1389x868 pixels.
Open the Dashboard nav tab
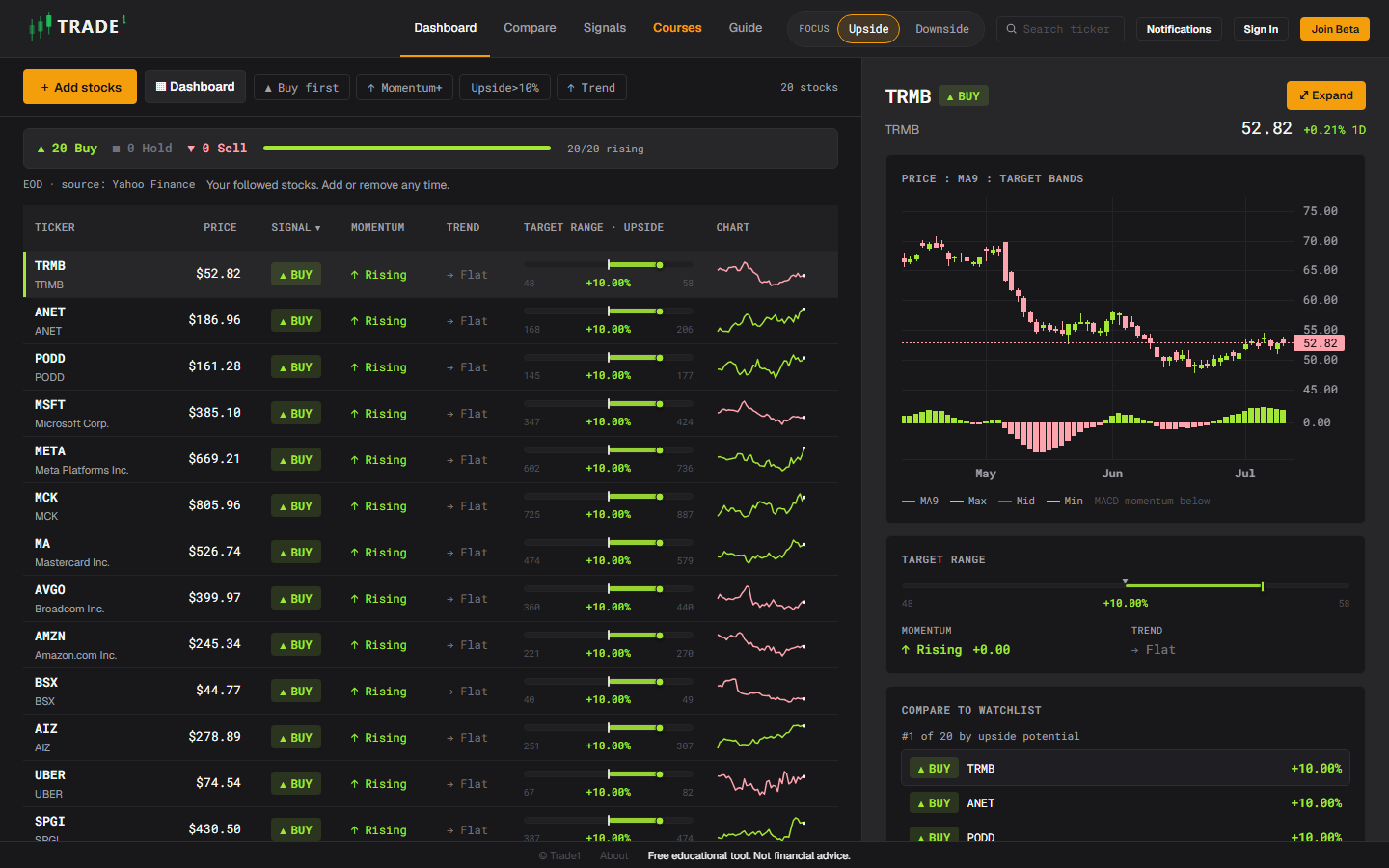point(446,28)
